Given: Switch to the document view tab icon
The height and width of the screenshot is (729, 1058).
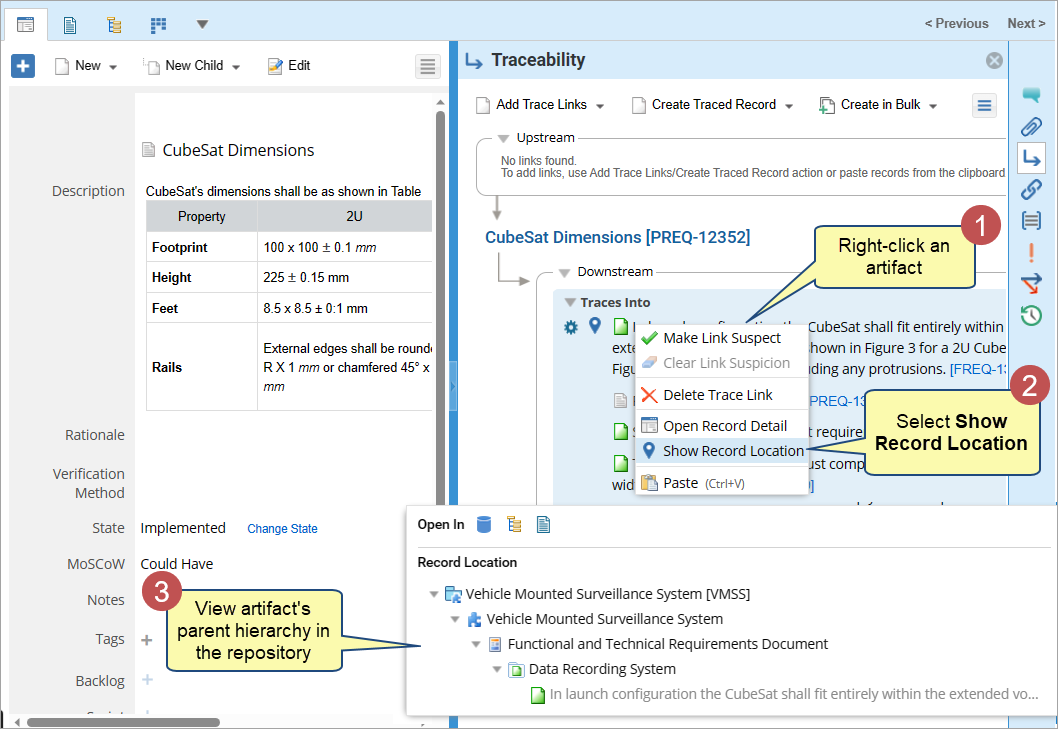Looking at the screenshot, I should click(69, 26).
